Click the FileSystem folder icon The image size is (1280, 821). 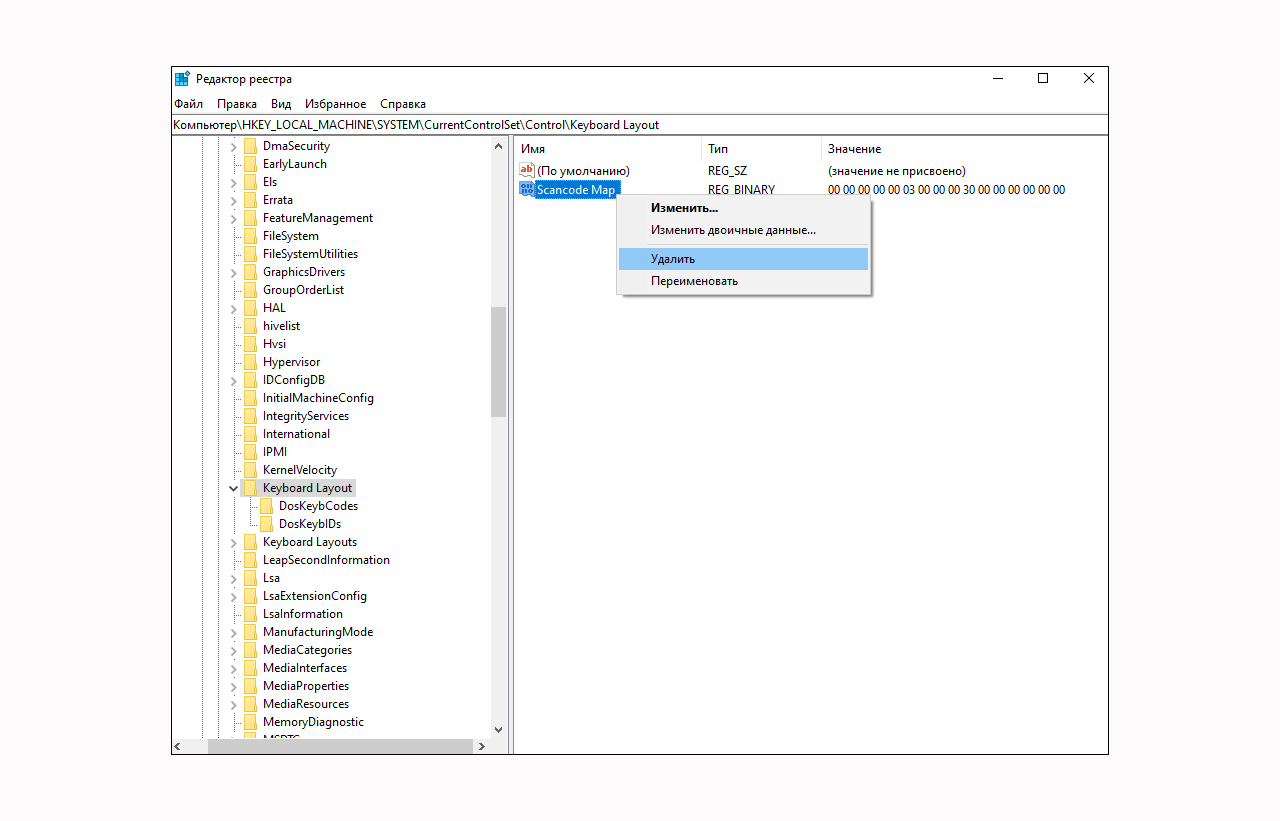click(x=250, y=236)
